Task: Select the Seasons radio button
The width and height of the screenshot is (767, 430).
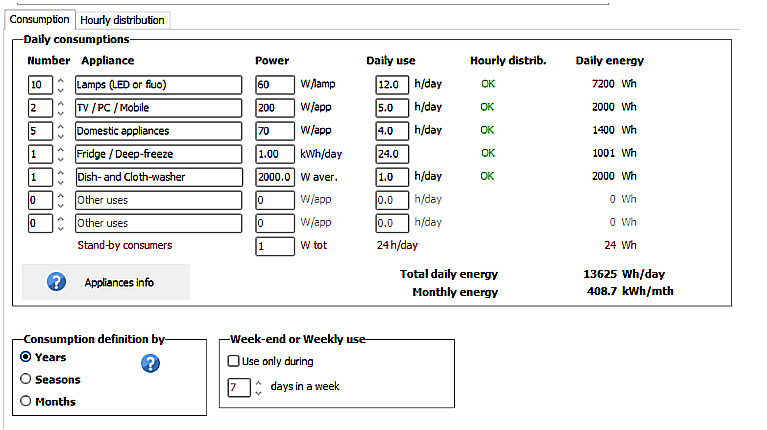Action: point(25,379)
